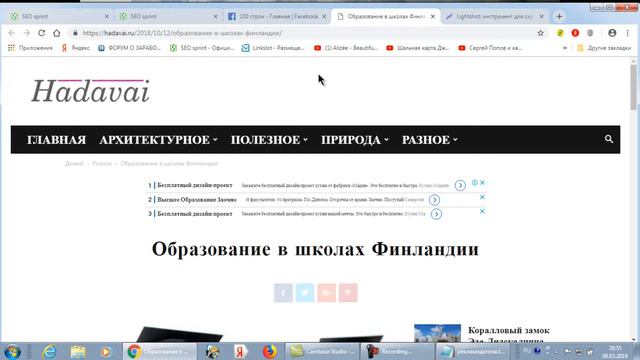Click the gray shield extension icon

pos(590,33)
